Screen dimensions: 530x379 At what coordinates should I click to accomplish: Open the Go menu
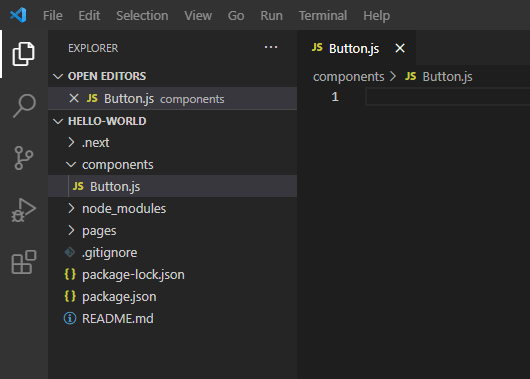tap(236, 16)
